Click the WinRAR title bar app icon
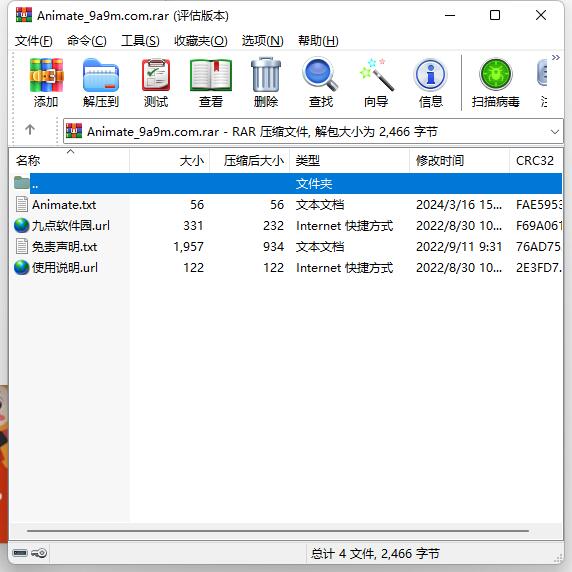Screen dimensions: 572x572 coord(24,15)
